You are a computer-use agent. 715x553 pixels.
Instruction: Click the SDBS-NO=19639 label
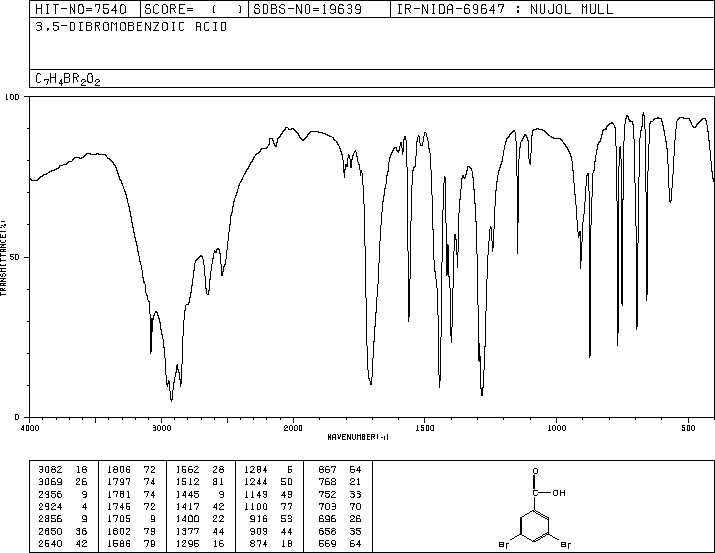pyautogui.click(x=307, y=9)
